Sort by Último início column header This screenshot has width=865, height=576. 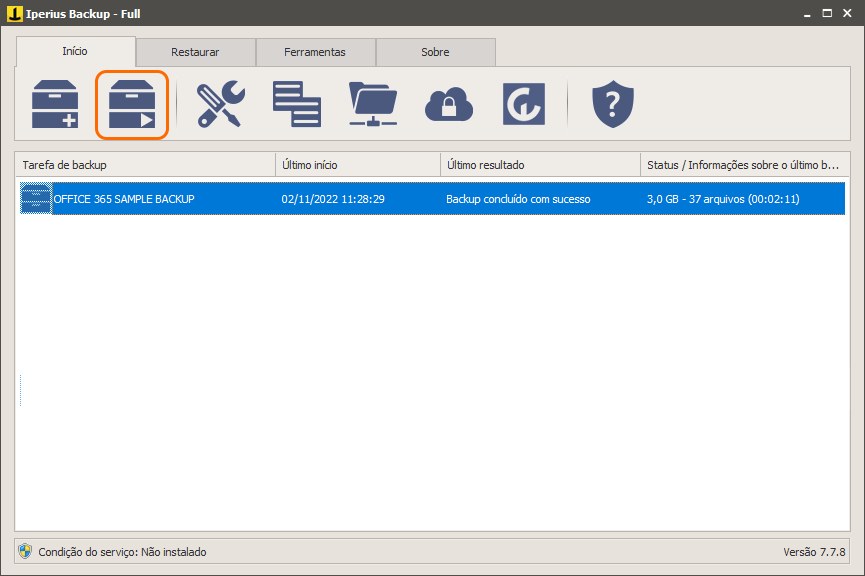click(358, 165)
